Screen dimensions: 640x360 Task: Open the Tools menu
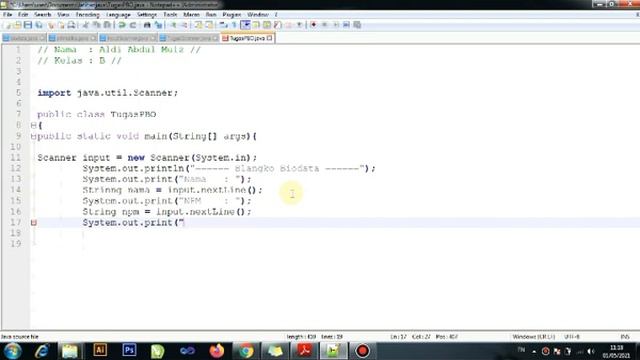click(x=170, y=15)
